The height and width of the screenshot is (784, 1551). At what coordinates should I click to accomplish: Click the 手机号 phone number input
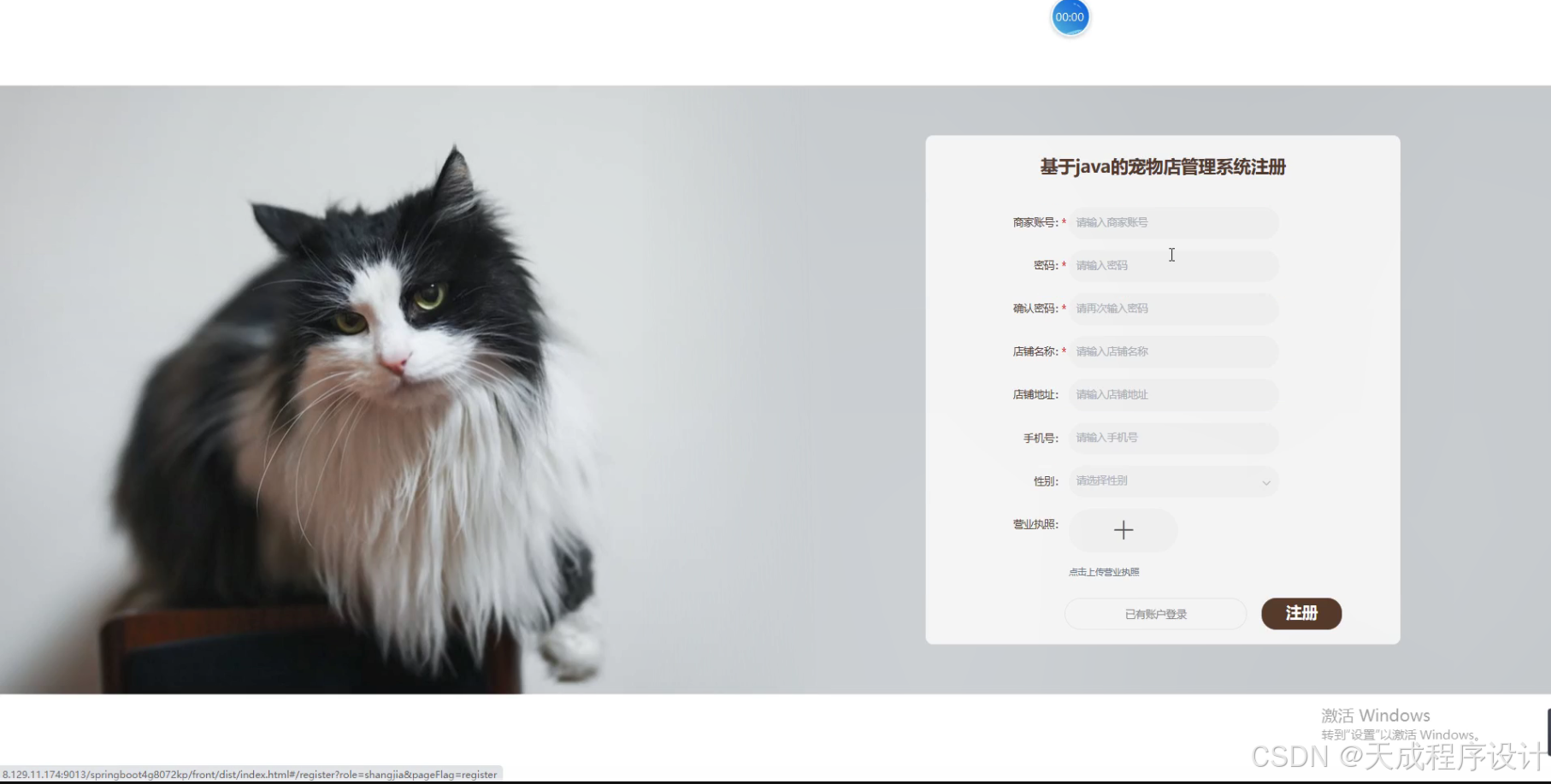click(x=1171, y=438)
